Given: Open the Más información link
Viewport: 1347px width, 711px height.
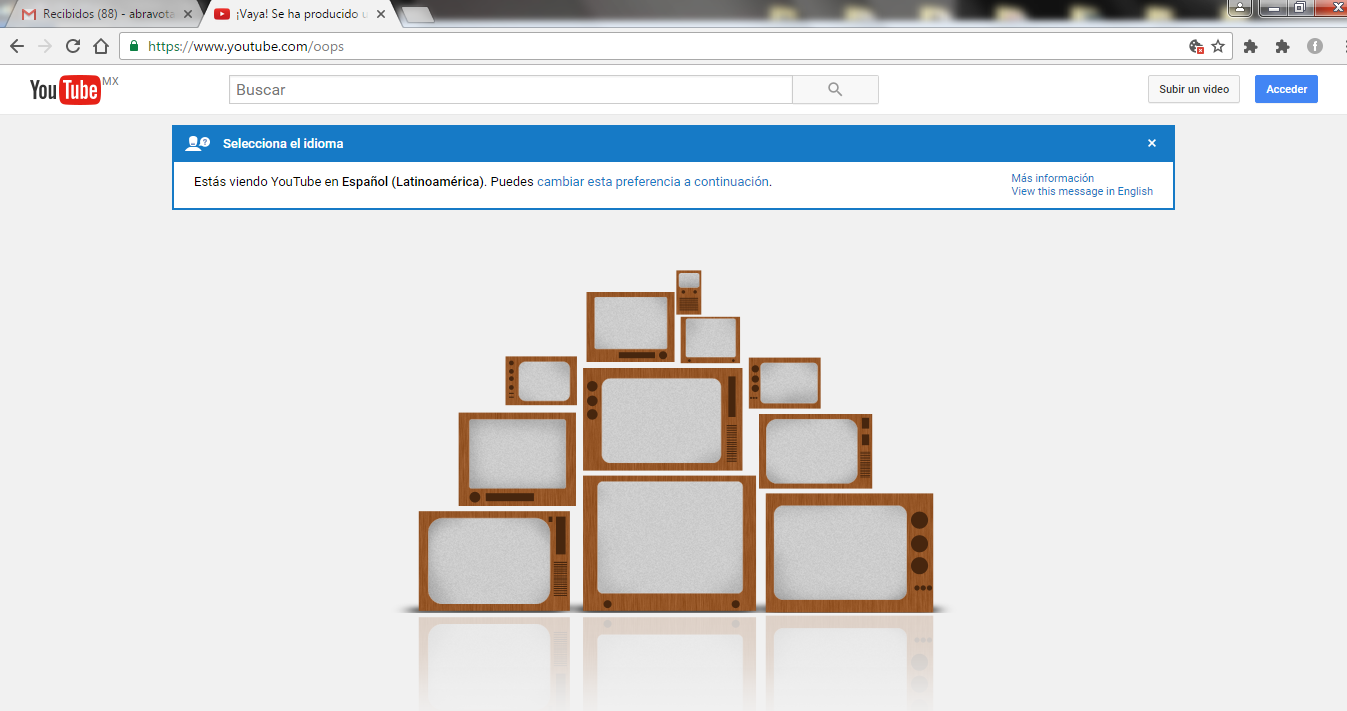Looking at the screenshot, I should 1052,178.
